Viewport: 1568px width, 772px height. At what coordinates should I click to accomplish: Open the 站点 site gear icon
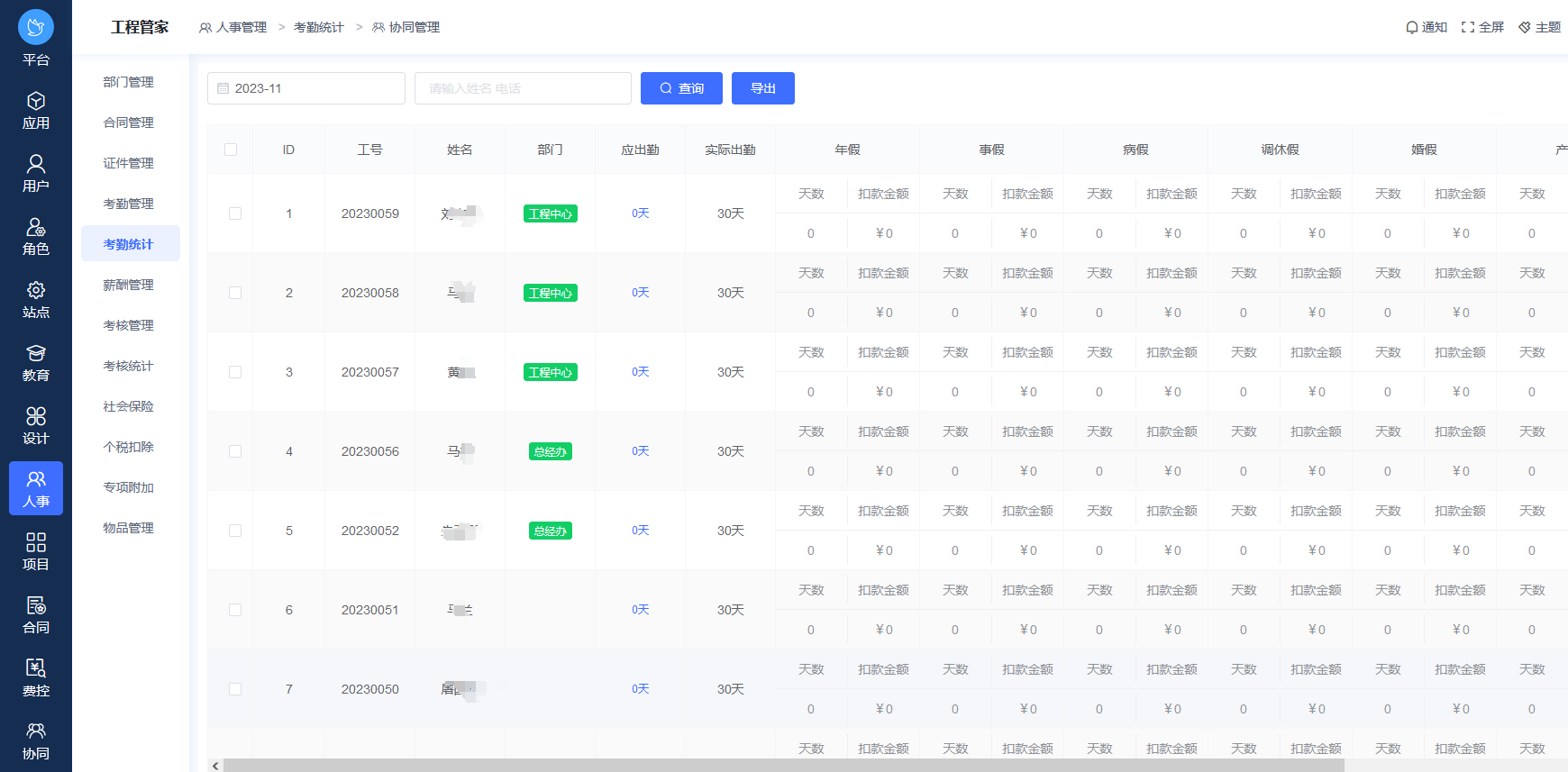pos(36,290)
